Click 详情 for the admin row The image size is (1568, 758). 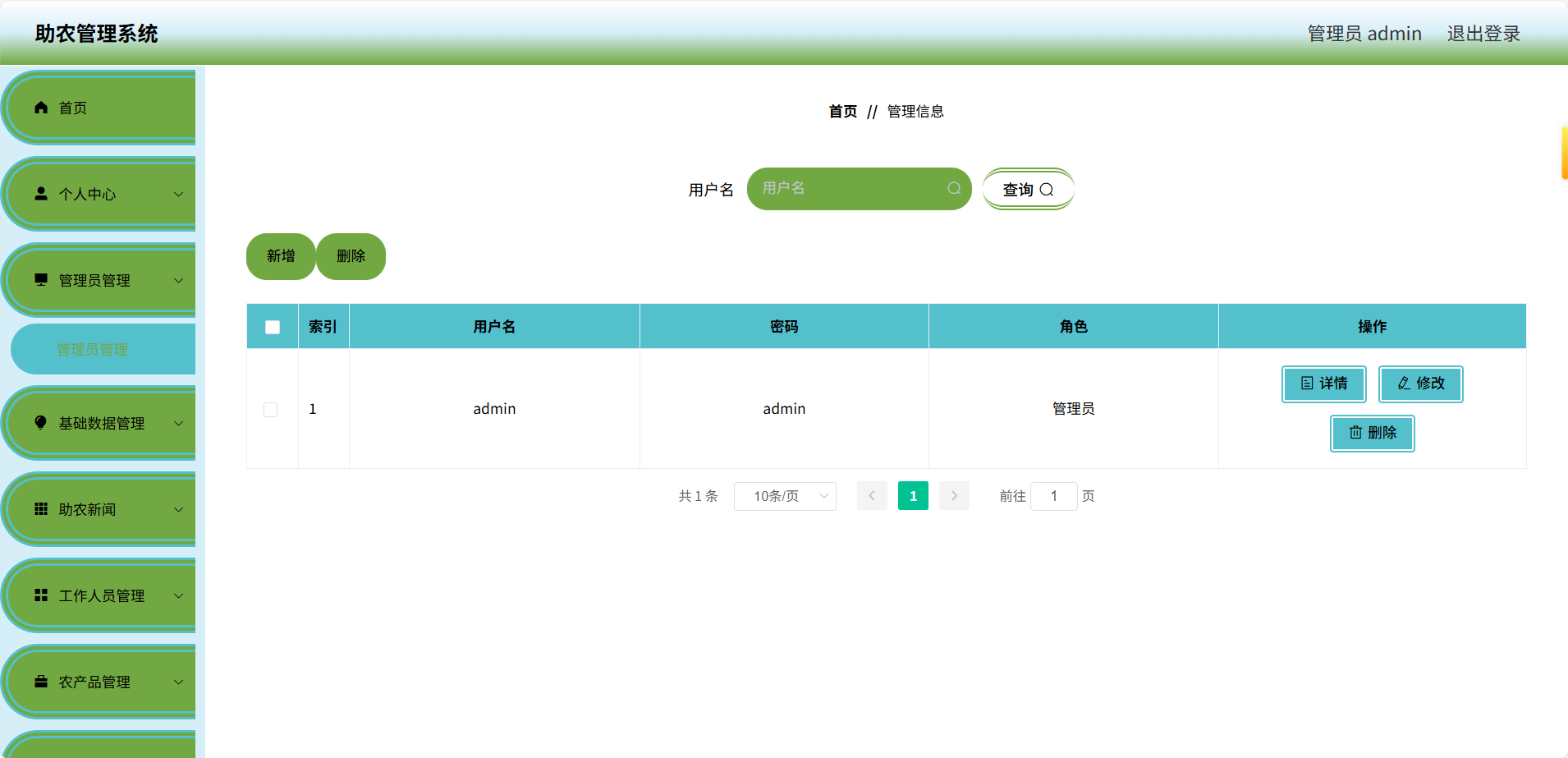point(1324,384)
